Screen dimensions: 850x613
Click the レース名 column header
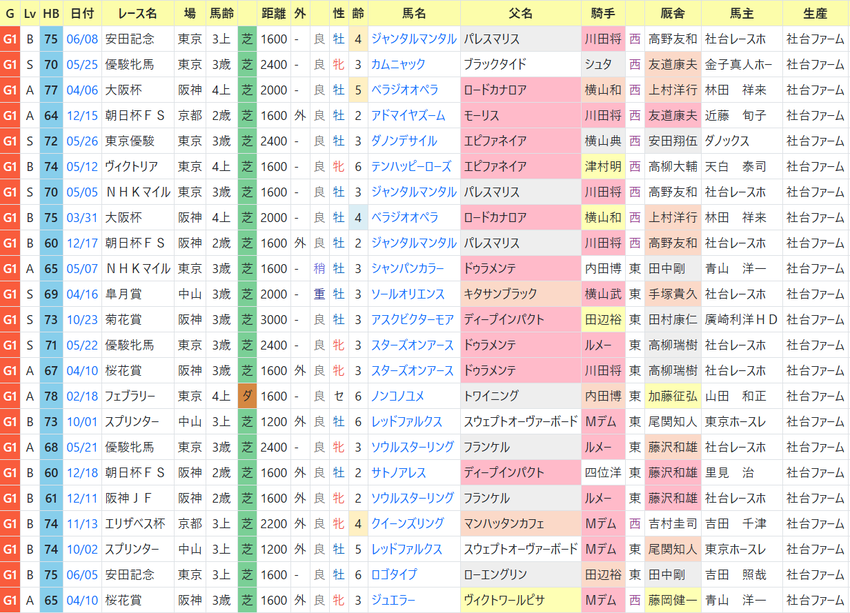138,13
